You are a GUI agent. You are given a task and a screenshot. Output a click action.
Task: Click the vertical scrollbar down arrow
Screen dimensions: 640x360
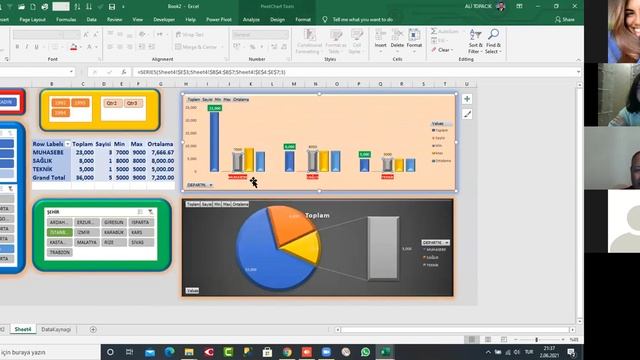[x=580, y=321]
